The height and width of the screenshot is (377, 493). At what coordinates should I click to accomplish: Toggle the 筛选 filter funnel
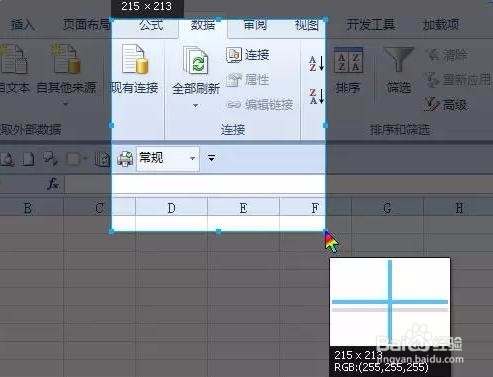pyautogui.click(x=399, y=70)
